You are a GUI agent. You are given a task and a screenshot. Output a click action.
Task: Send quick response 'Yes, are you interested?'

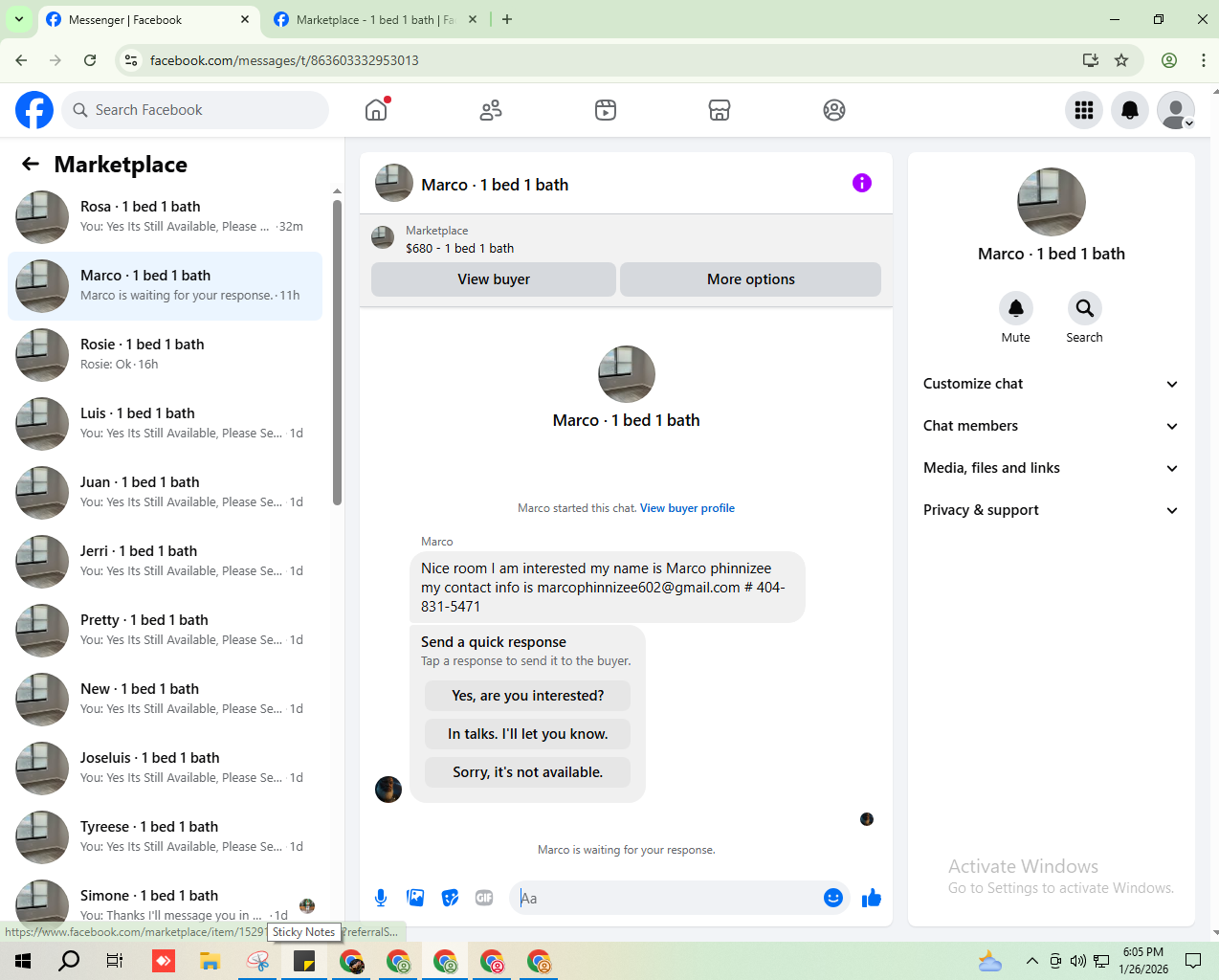pos(528,696)
